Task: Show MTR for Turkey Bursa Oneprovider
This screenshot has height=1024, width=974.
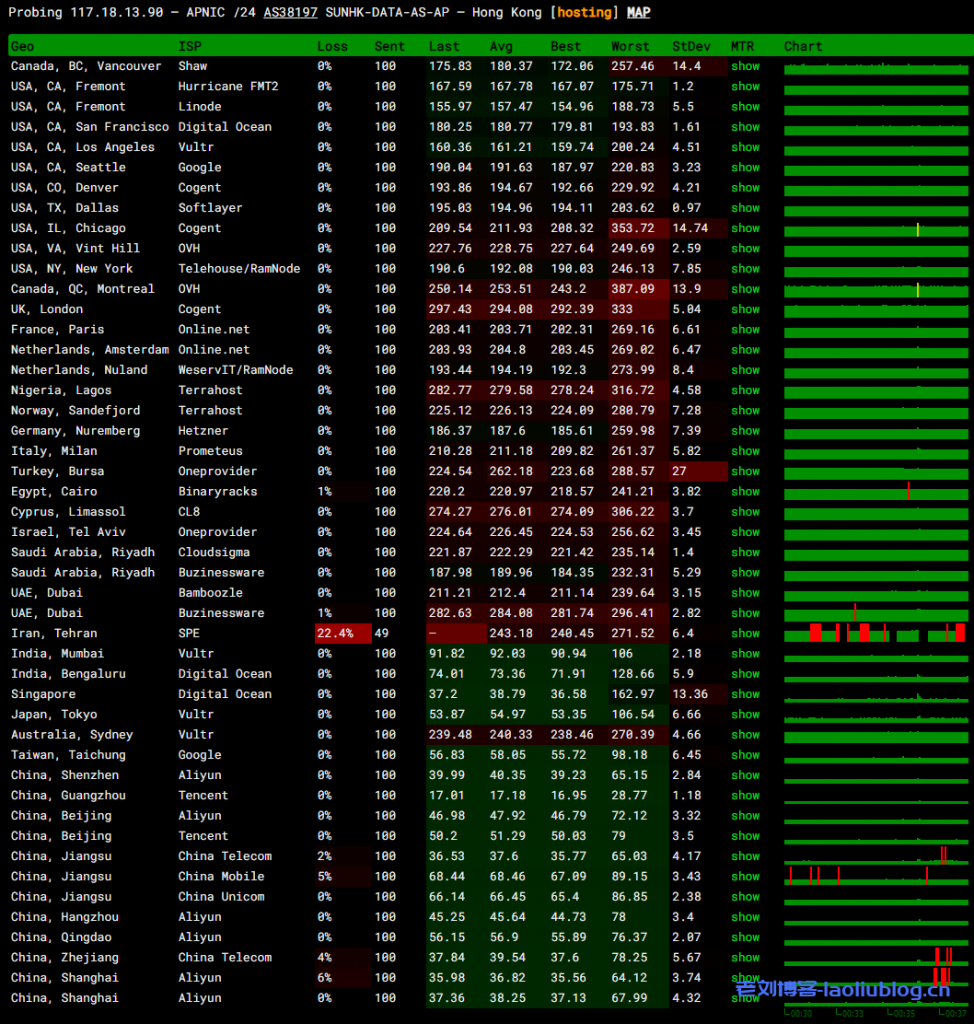Action: [745, 471]
